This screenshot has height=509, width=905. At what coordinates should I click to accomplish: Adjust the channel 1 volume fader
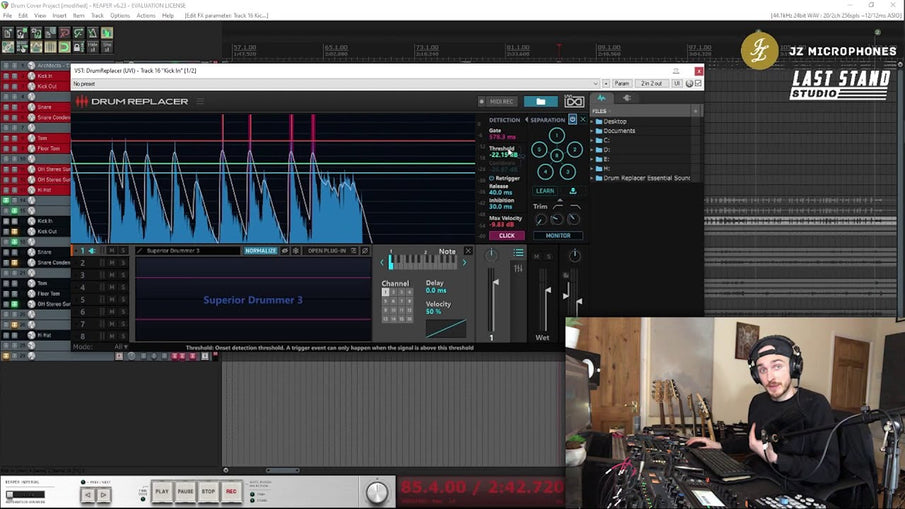pos(495,282)
